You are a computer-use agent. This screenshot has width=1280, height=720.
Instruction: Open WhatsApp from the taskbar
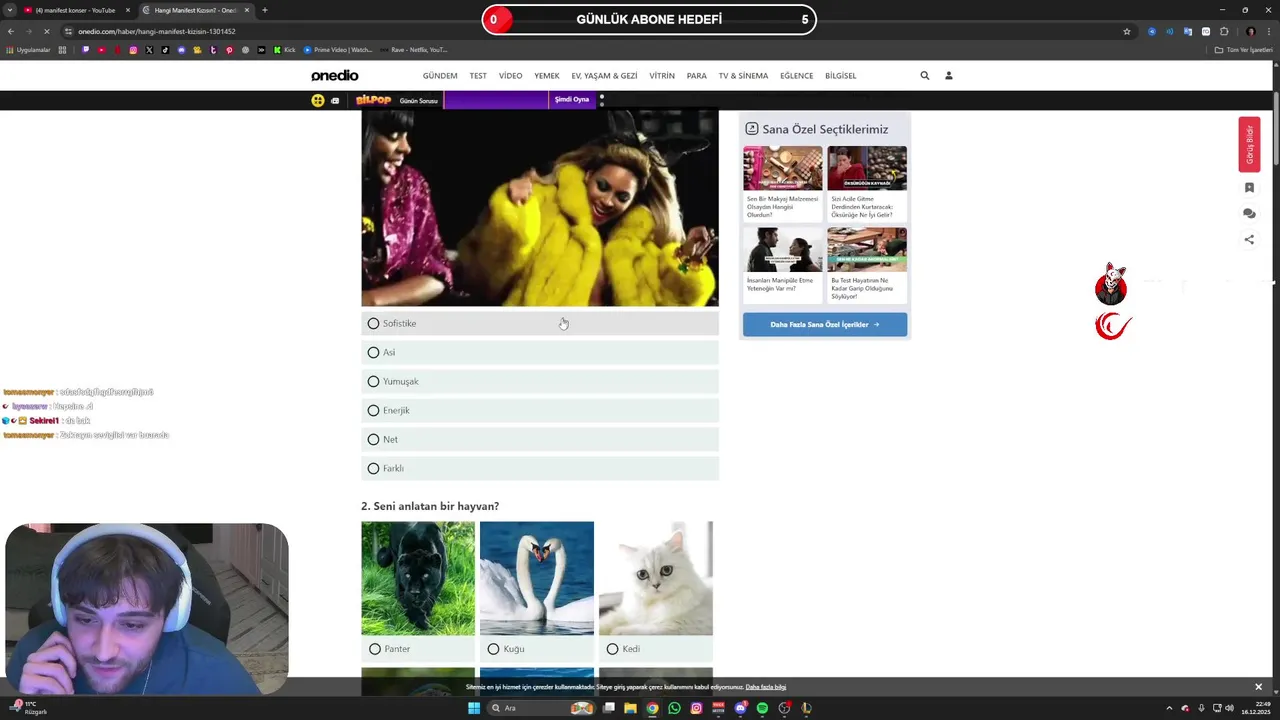pos(674,708)
